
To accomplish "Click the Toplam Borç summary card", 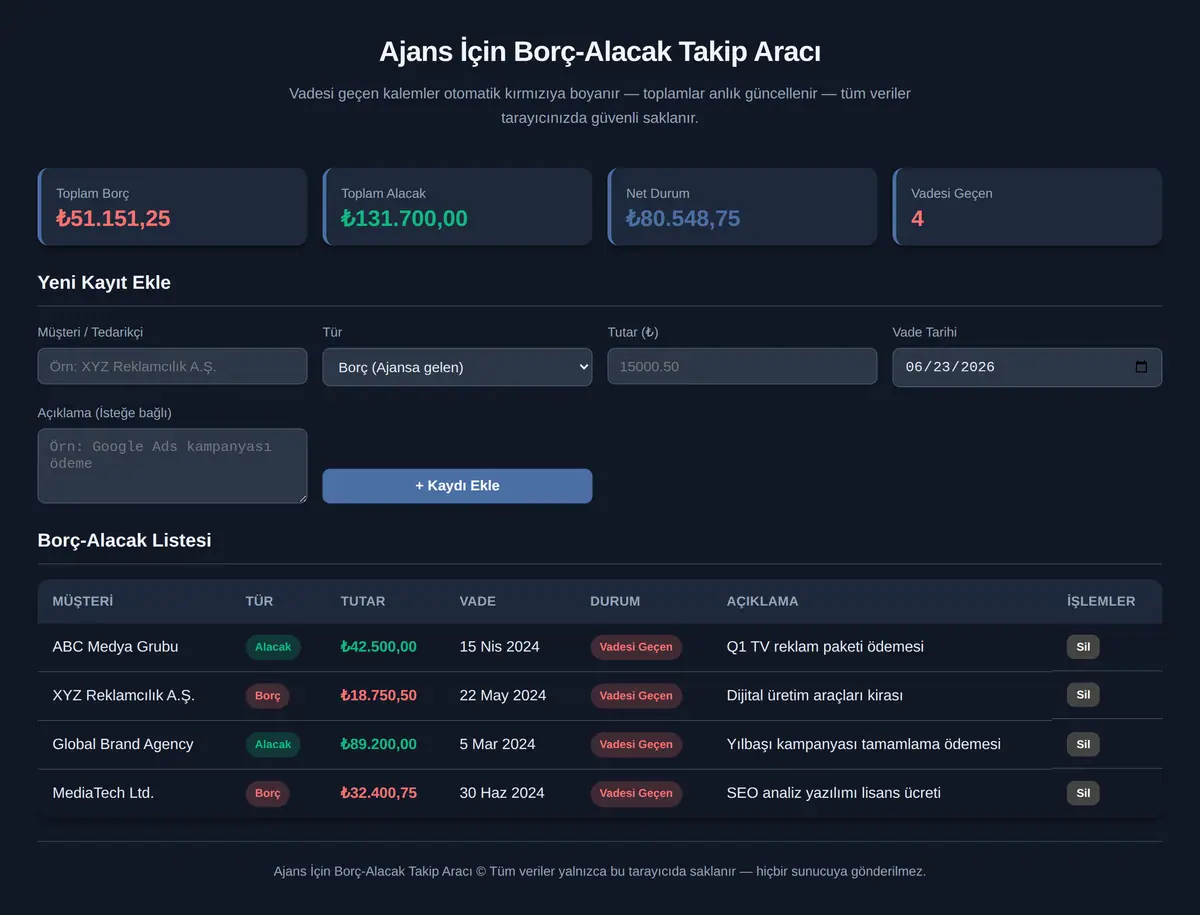I will coord(172,207).
